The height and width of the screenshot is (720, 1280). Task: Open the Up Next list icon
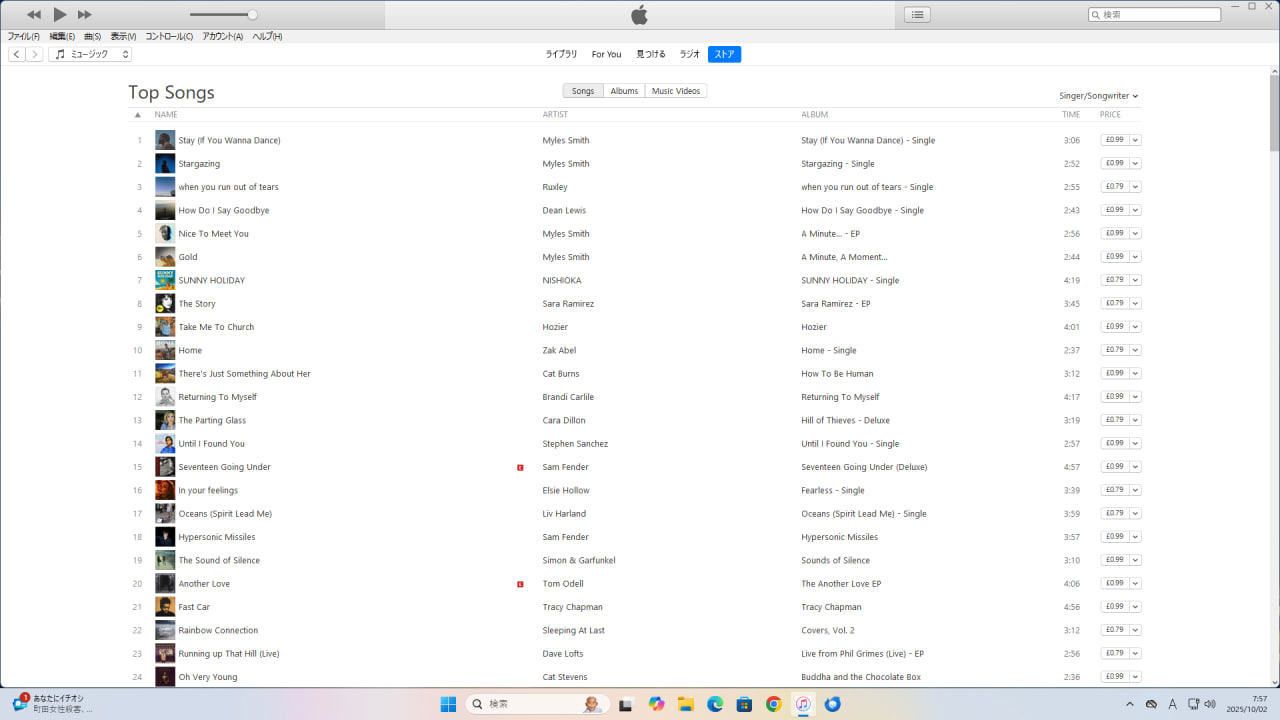pos(917,14)
